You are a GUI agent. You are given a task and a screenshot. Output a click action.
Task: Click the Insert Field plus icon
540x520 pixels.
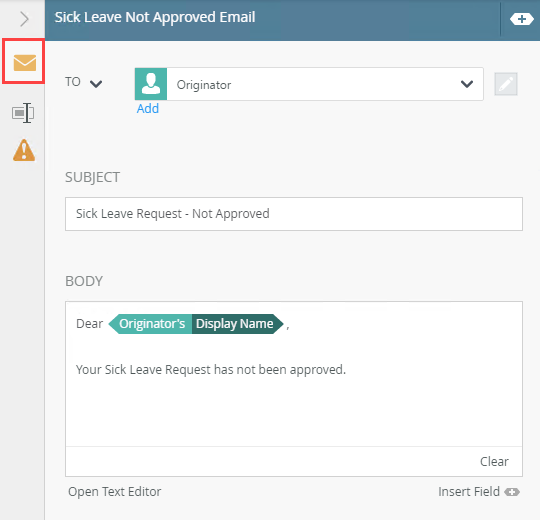(512, 492)
